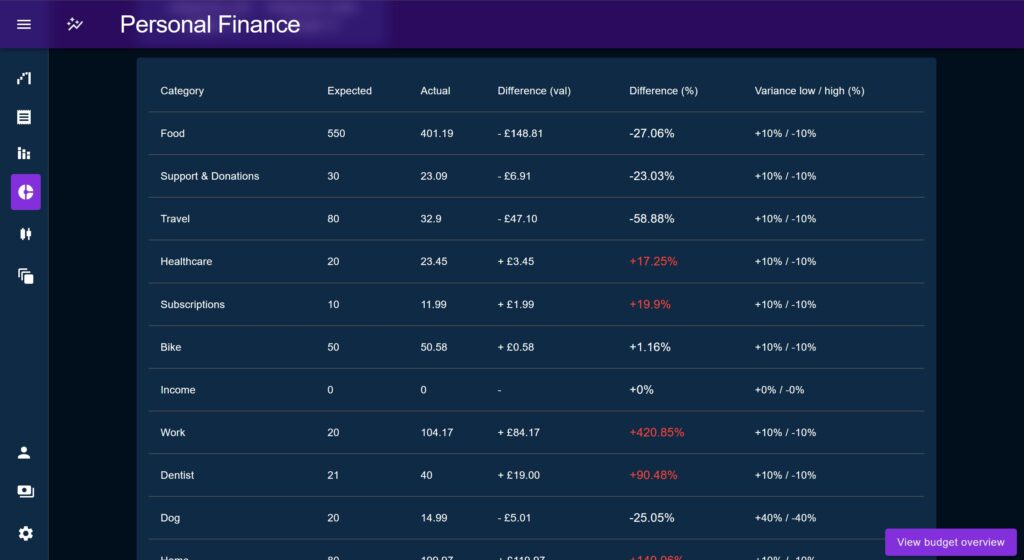Open the banknotes icon in sidebar
Screen dimensions: 1024x560
[25, 491]
